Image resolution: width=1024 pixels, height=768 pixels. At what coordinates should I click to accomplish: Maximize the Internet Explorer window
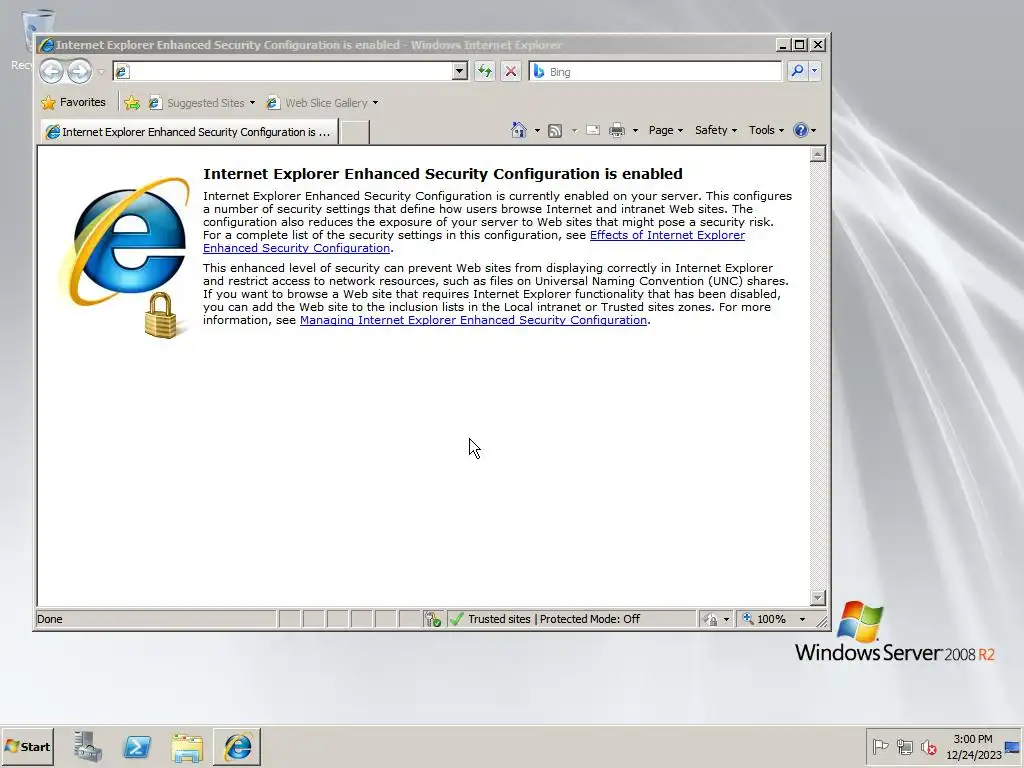(799, 45)
